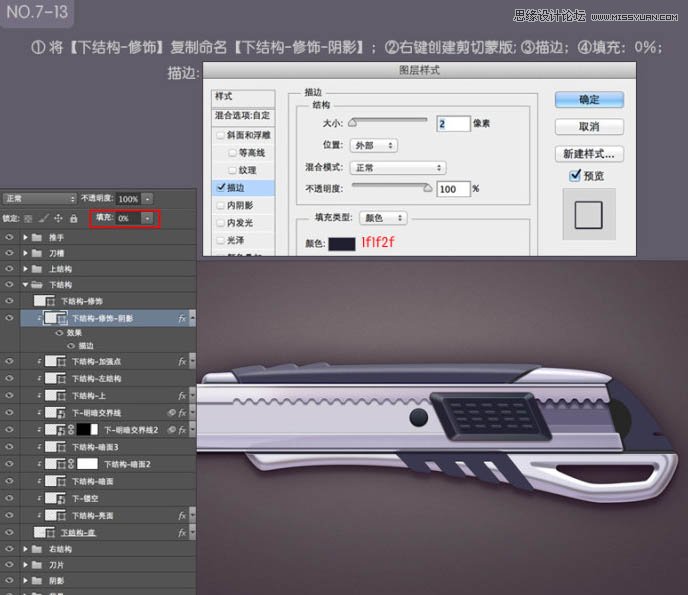688x595 pixels.
Task: Toggle visibility of 下结构-修饰-阴影 layer
Action: pos(9,318)
